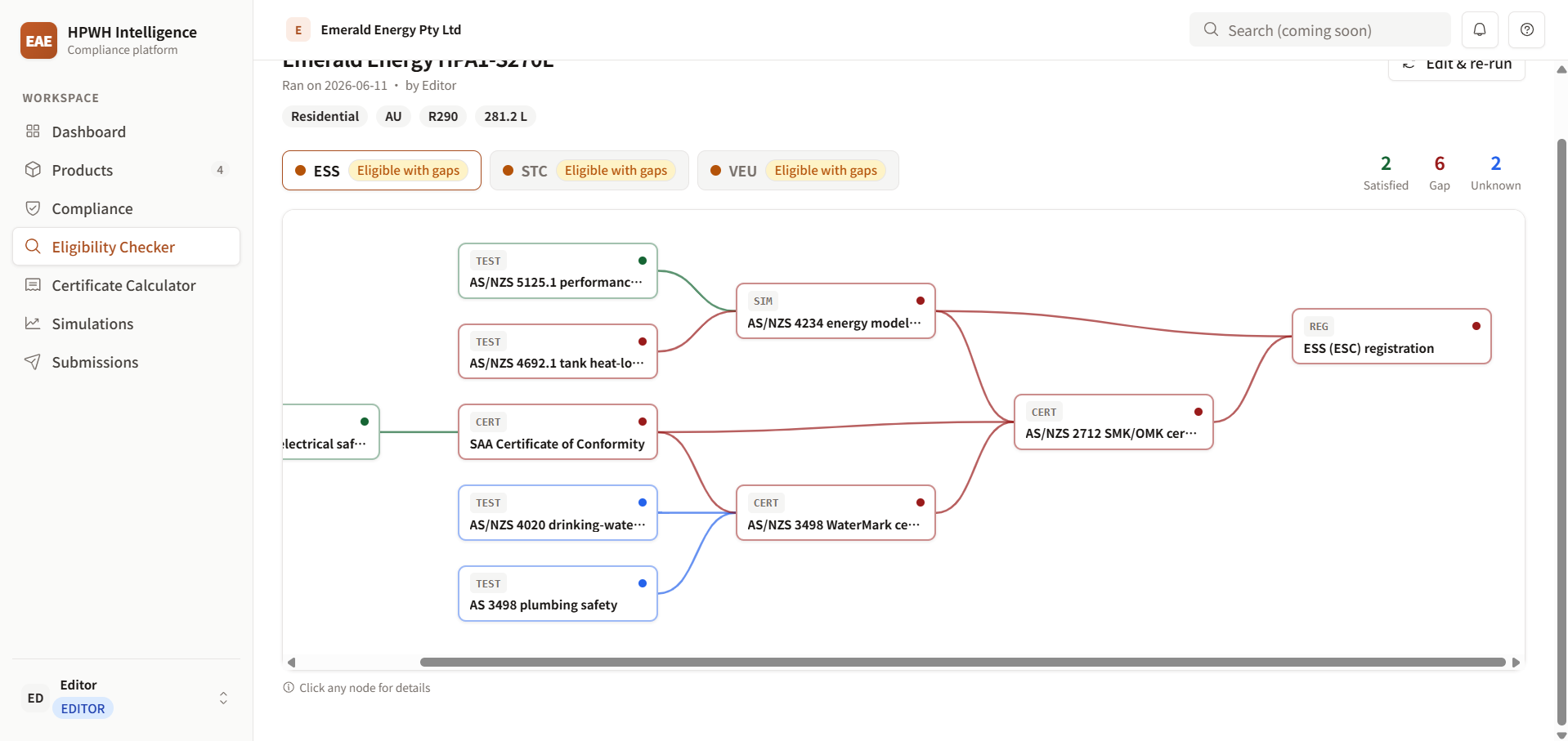This screenshot has height=741, width=1568.
Task: Click the ED user avatar
Action: (35, 698)
